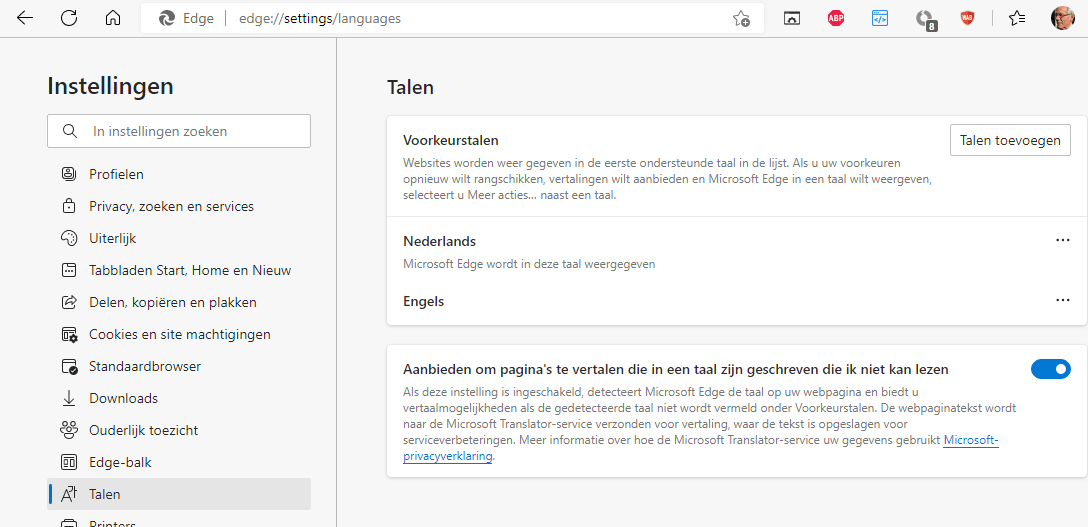Click the Edge-balk sidebar icon
This screenshot has height=527, width=1088.
pyautogui.click(x=69, y=462)
